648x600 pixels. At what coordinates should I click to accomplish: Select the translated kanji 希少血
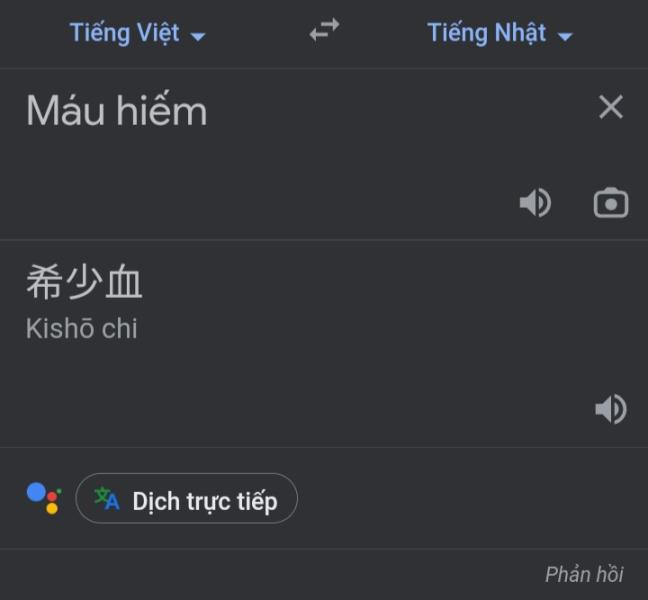coord(84,282)
